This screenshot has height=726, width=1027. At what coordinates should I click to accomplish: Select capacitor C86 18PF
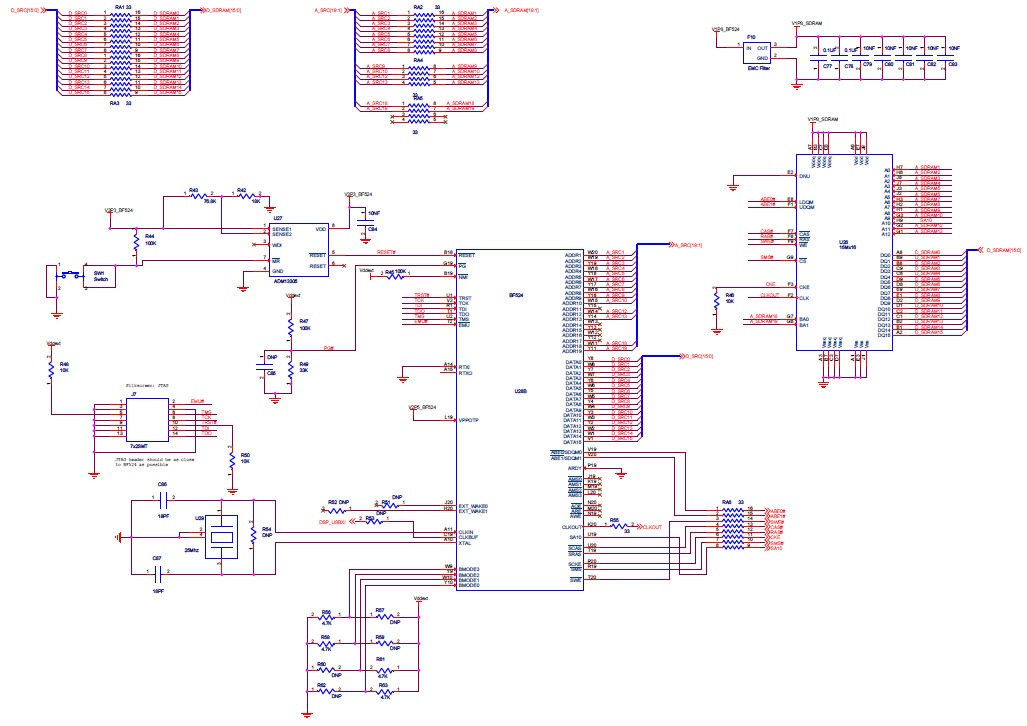point(162,499)
